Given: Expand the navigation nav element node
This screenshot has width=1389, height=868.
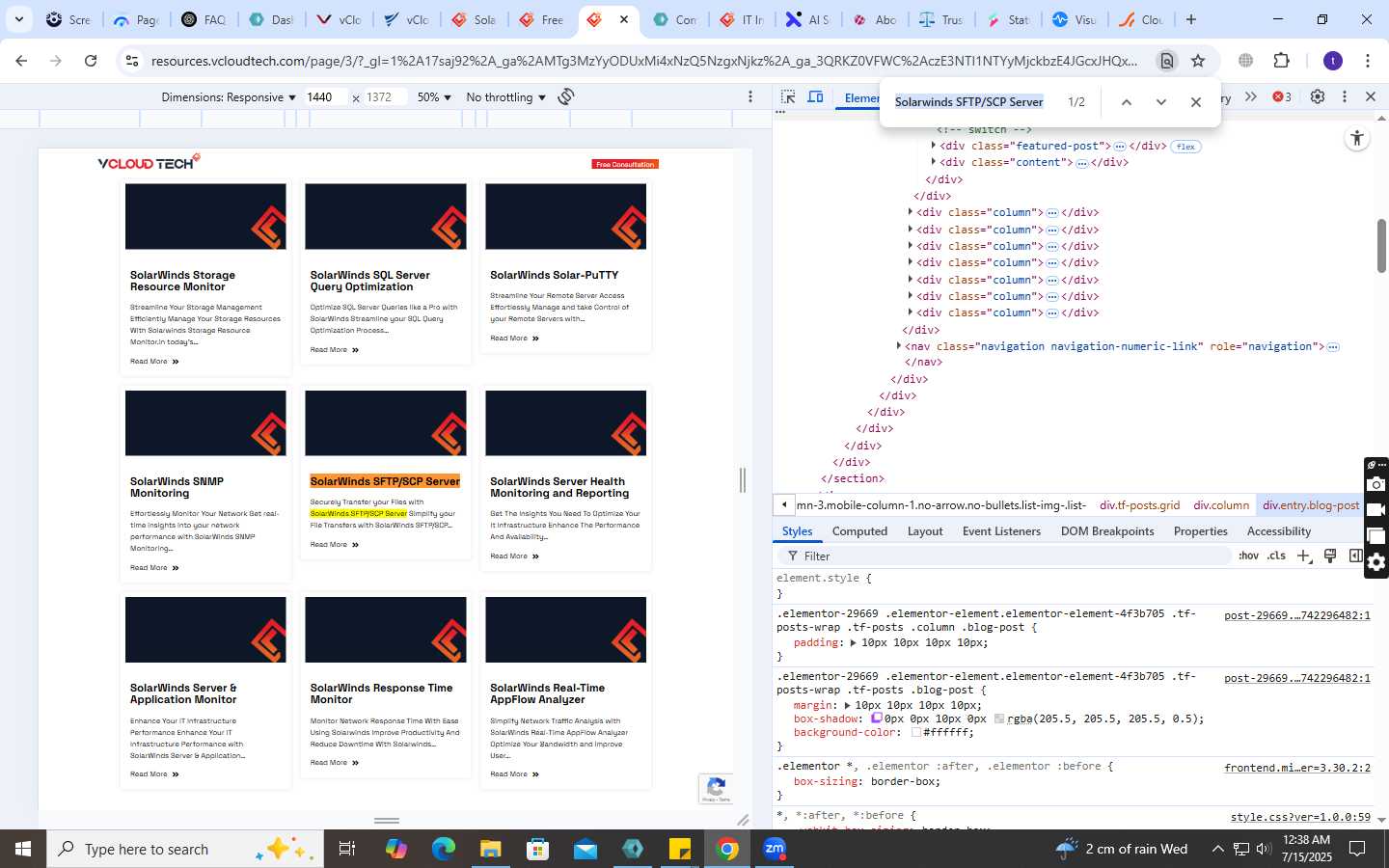Looking at the screenshot, I should pos(898,345).
